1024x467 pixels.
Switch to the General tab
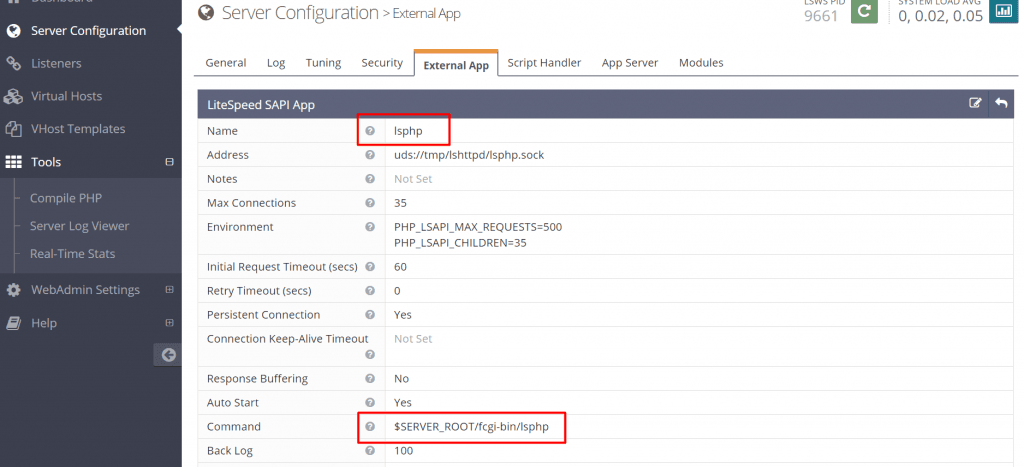point(226,63)
